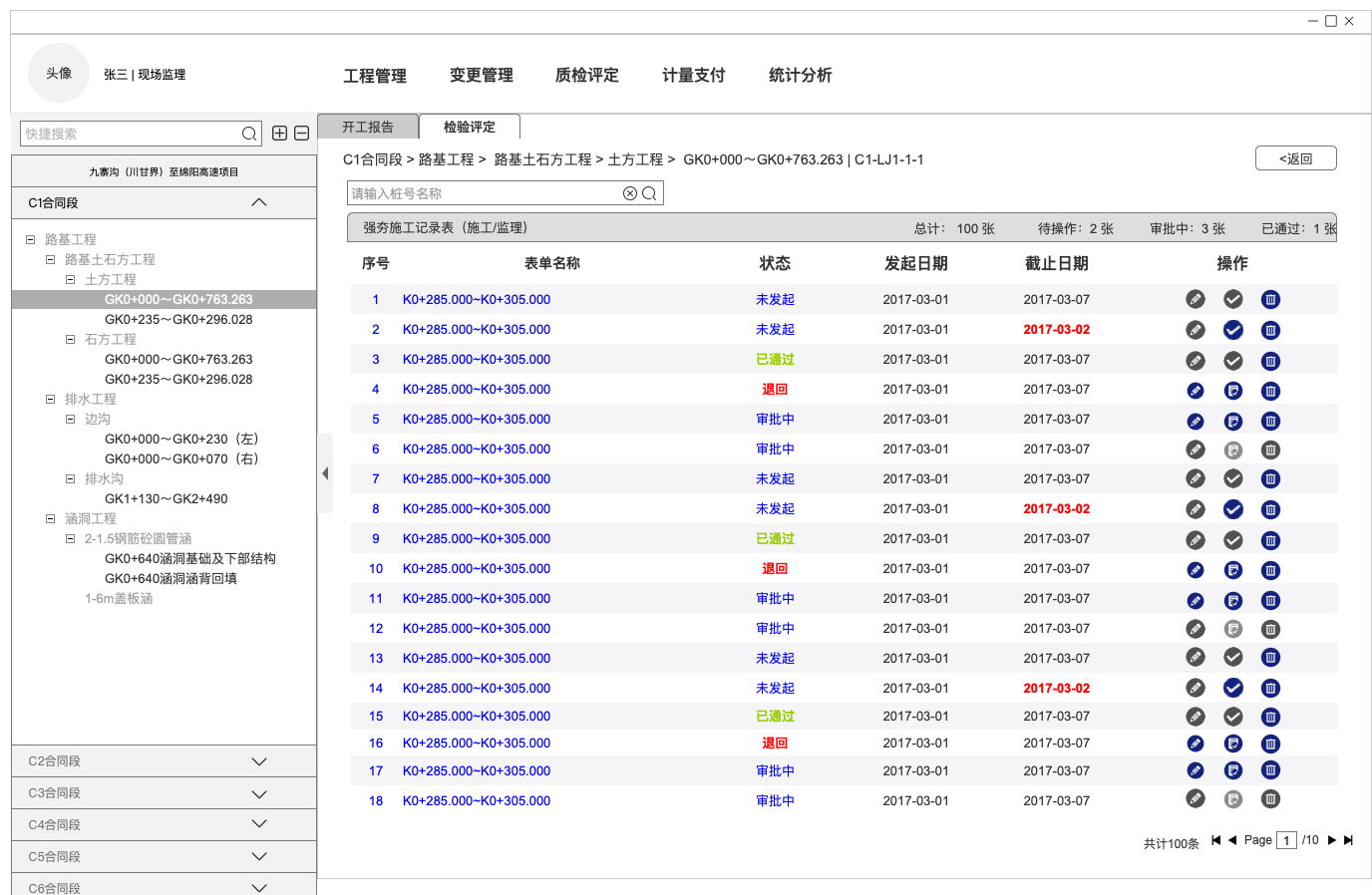The height and width of the screenshot is (895, 1372).
Task: Click the user avatar circle
Action: click(x=59, y=73)
